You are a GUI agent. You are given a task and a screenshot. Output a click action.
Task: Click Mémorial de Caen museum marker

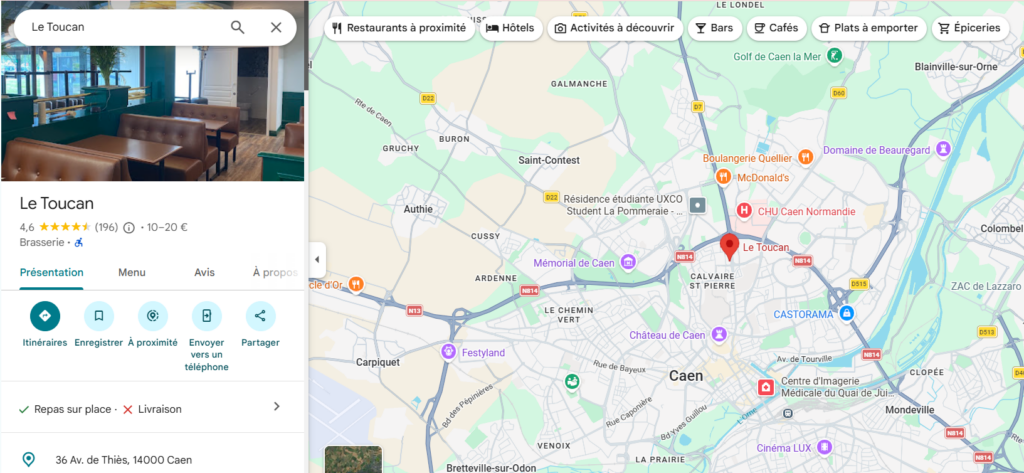point(628,263)
